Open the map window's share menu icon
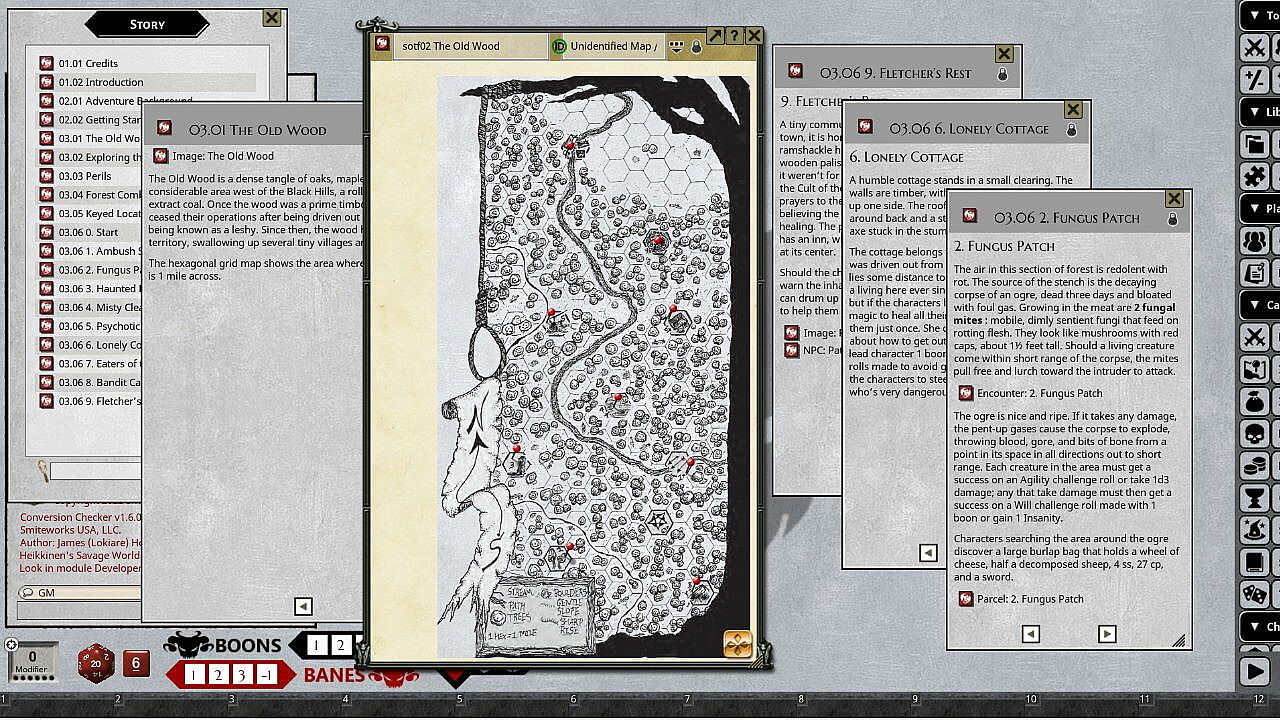Screen dimensions: 1280x720 (676, 46)
